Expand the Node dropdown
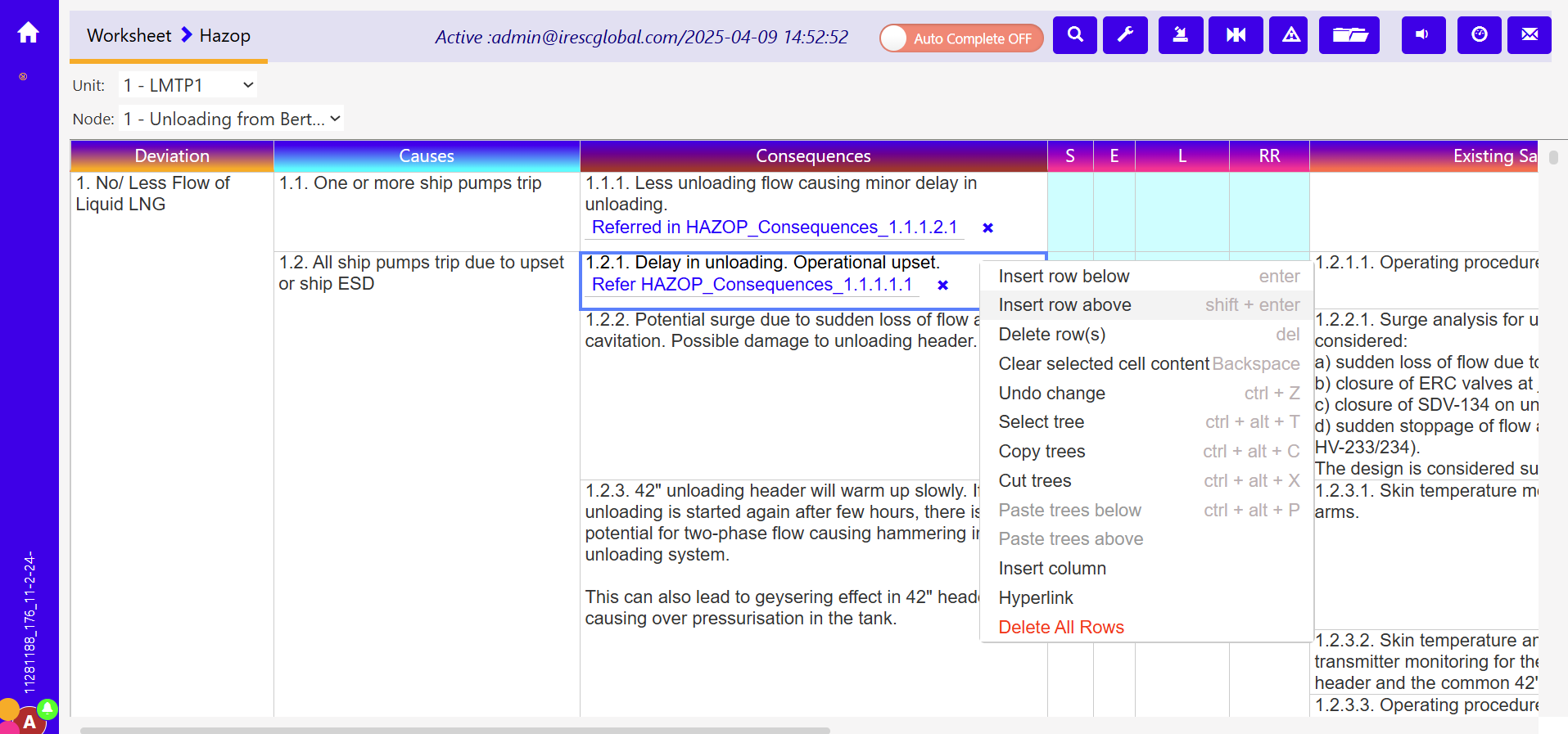The height and width of the screenshot is (734, 1568). click(231, 119)
